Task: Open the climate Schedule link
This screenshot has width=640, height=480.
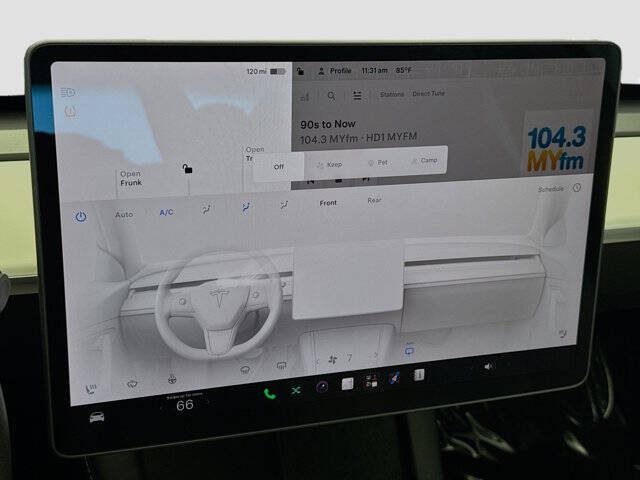Action: coord(551,189)
